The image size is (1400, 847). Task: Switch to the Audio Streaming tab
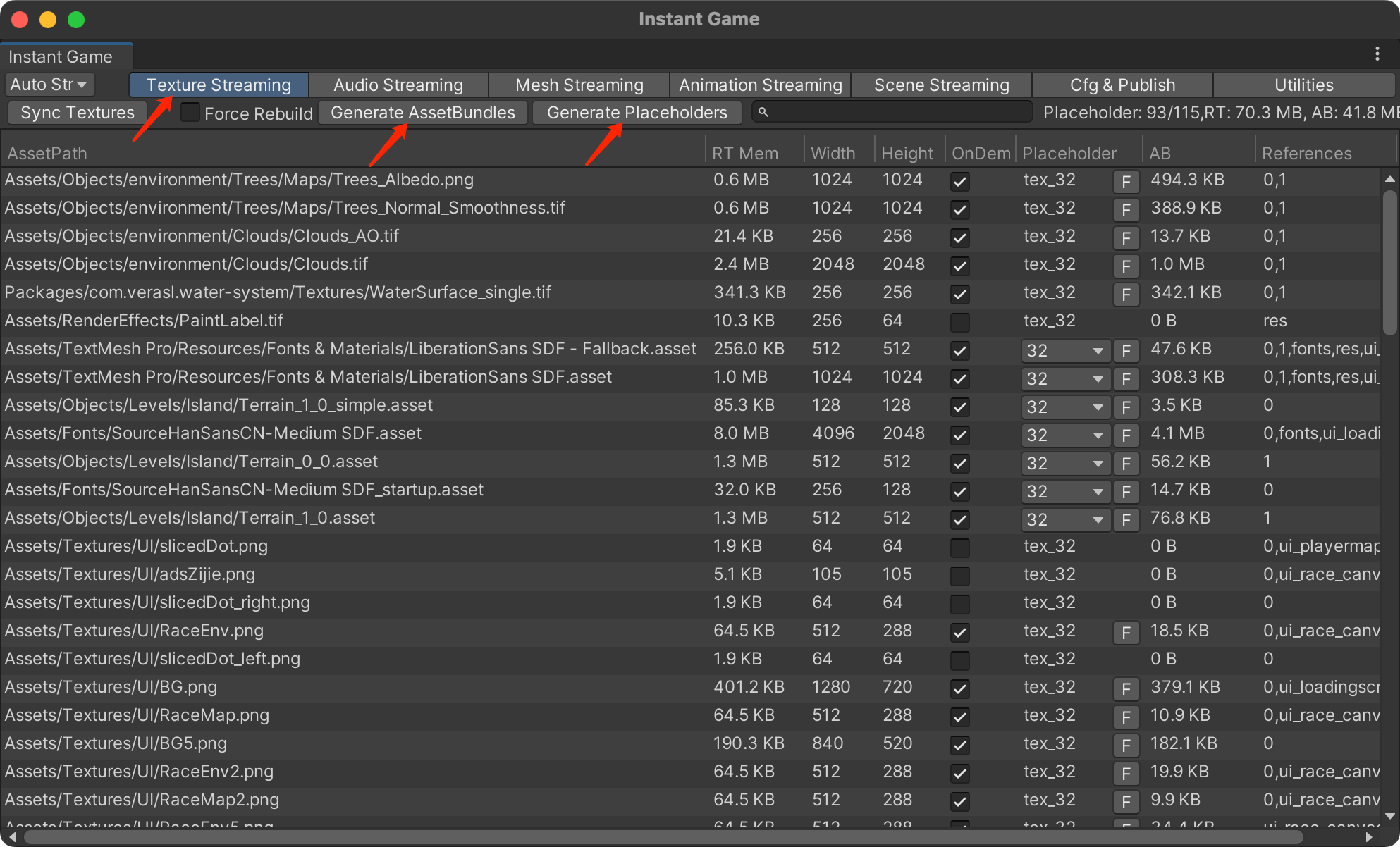(398, 85)
